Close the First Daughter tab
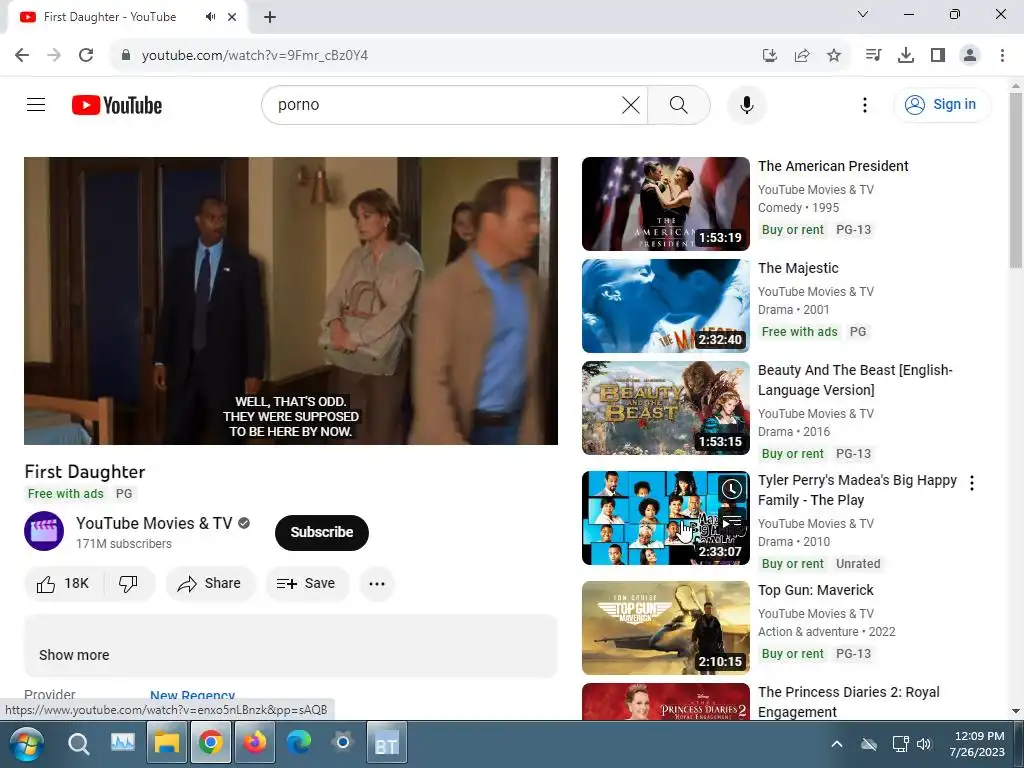Image resolution: width=1024 pixels, height=768 pixels. click(x=232, y=17)
